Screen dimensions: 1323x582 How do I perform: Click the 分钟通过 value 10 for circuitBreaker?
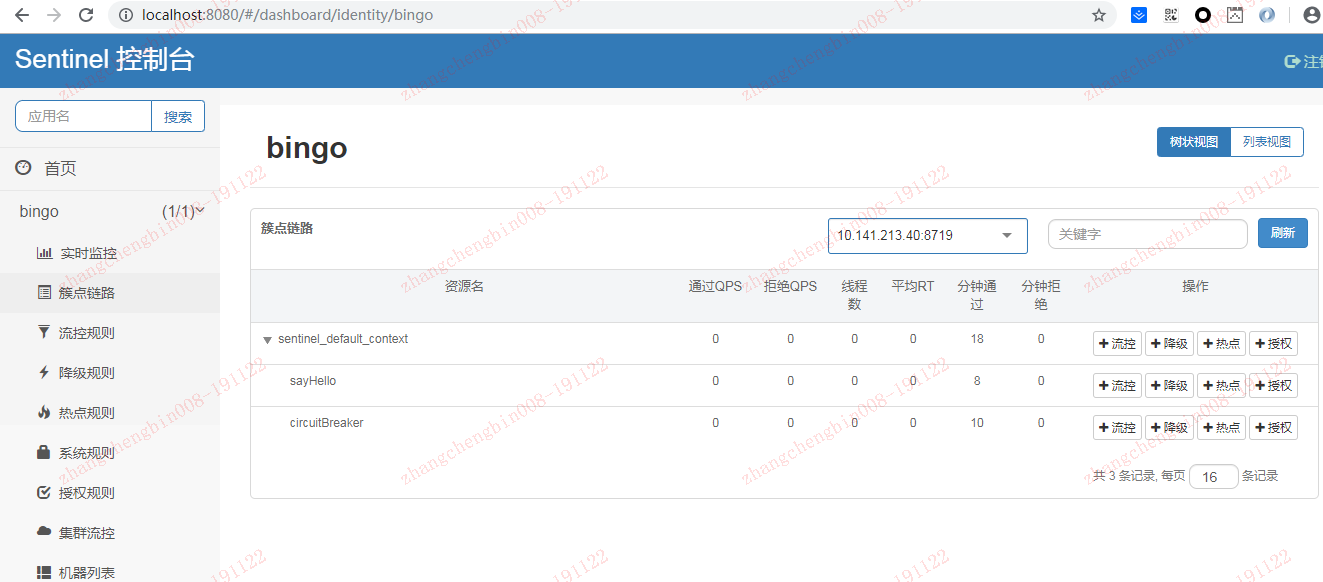click(977, 423)
